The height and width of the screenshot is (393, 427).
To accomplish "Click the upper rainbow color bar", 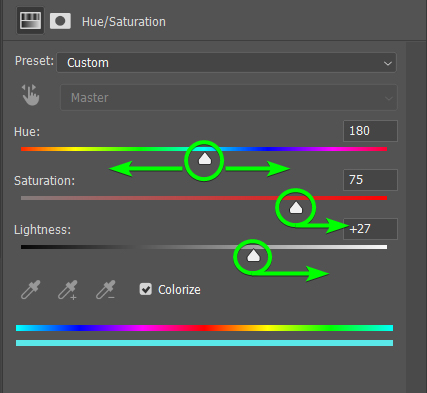I will click(204, 328).
